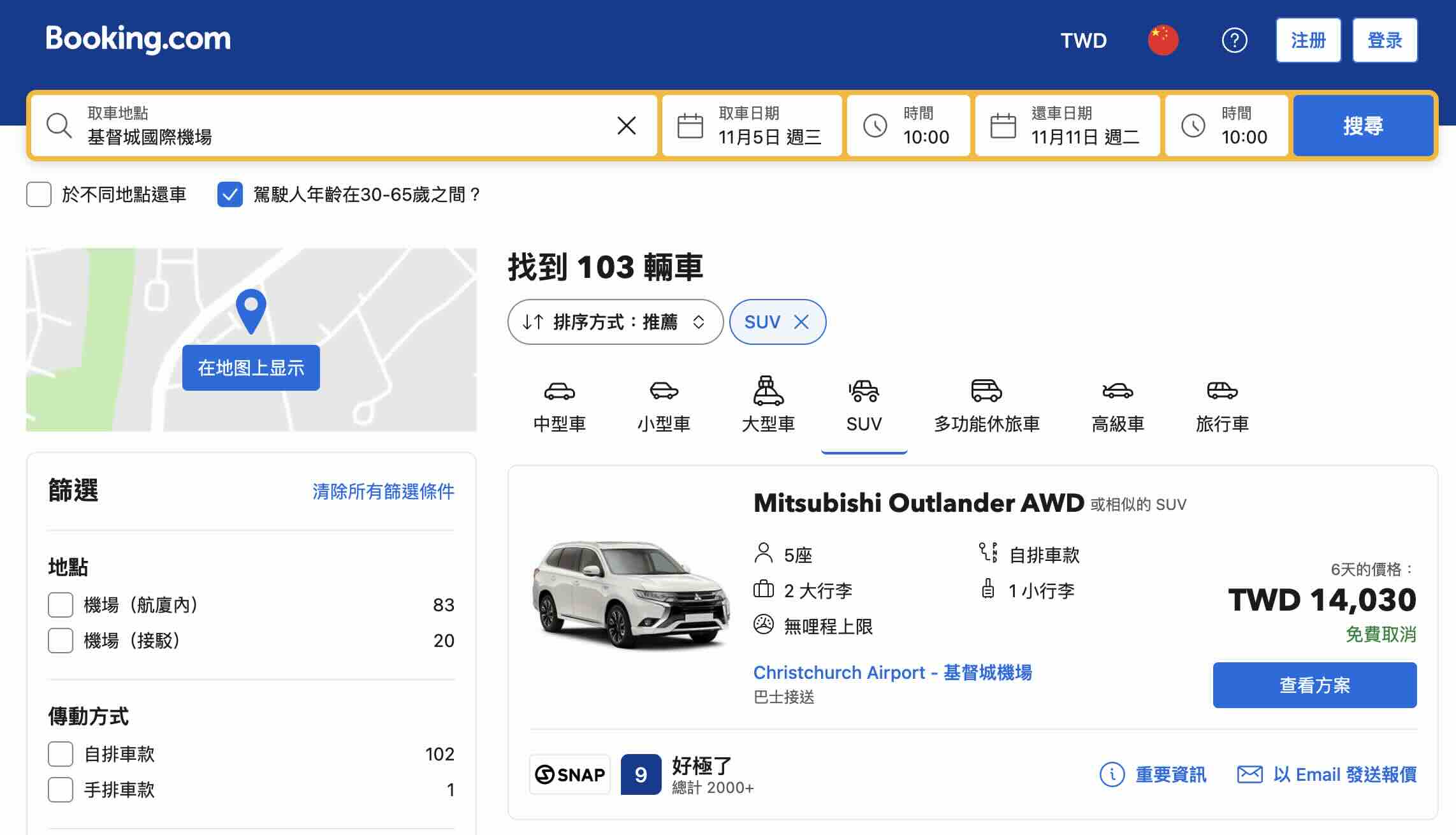Image resolution: width=1456 pixels, height=835 pixels.
Task: Click the 自排車款 gearbox icon
Action: click(x=988, y=553)
